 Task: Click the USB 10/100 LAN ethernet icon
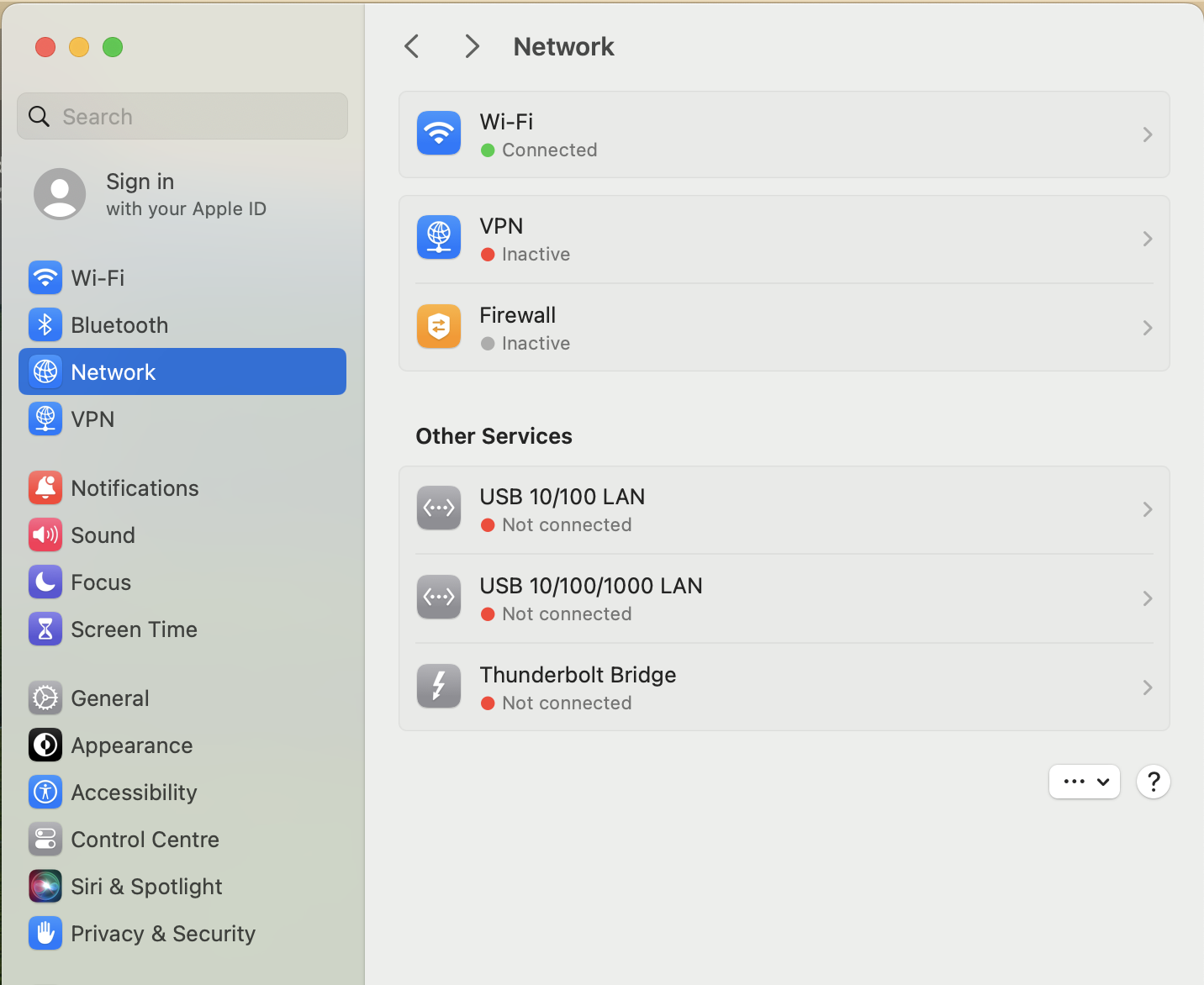(439, 508)
